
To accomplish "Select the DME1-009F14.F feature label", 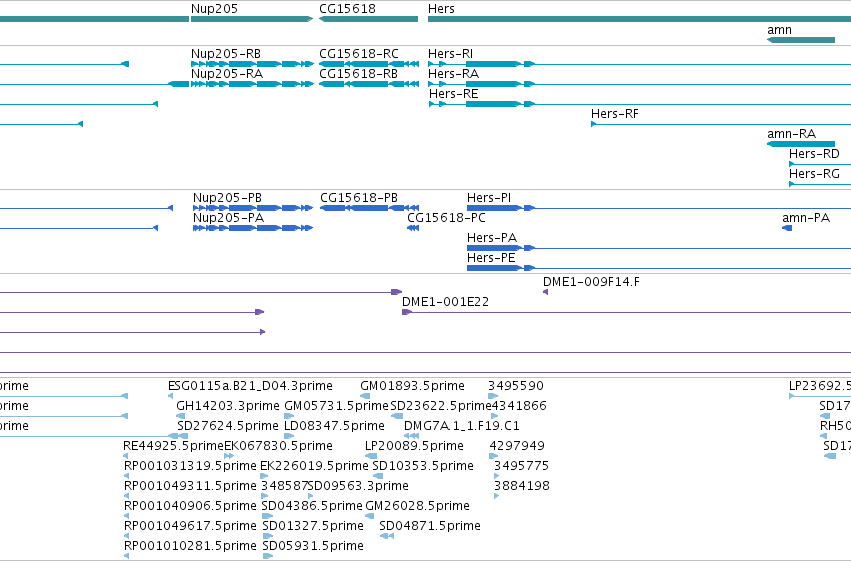I will point(591,282).
